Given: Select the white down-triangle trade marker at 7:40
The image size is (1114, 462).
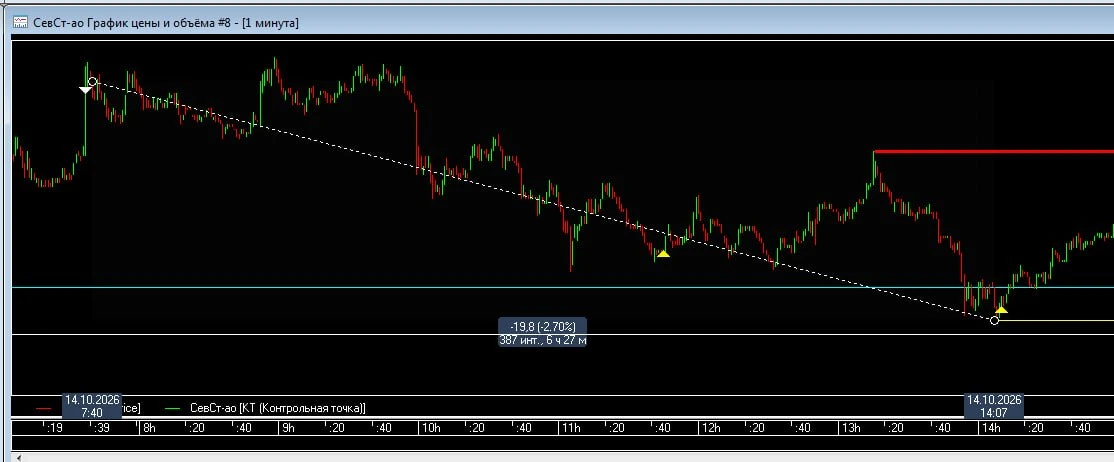Looking at the screenshot, I should coord(85,90).
